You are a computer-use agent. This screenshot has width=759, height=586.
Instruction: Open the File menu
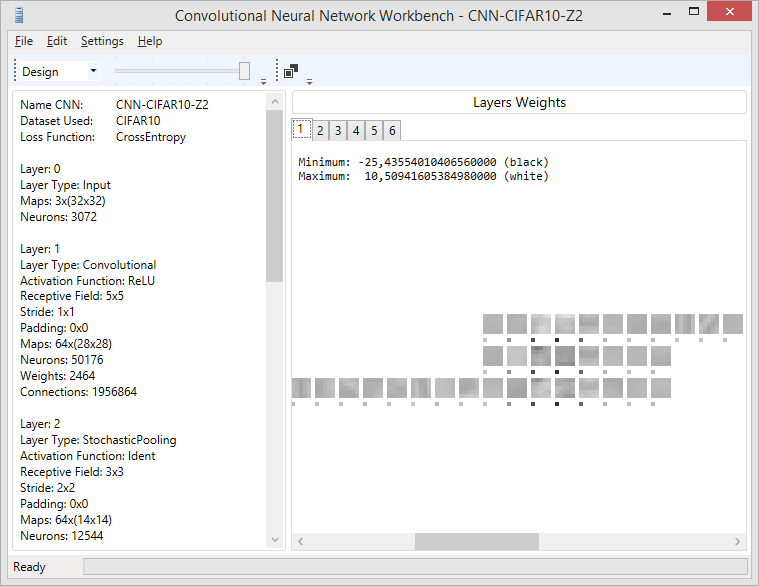[24, 41]
